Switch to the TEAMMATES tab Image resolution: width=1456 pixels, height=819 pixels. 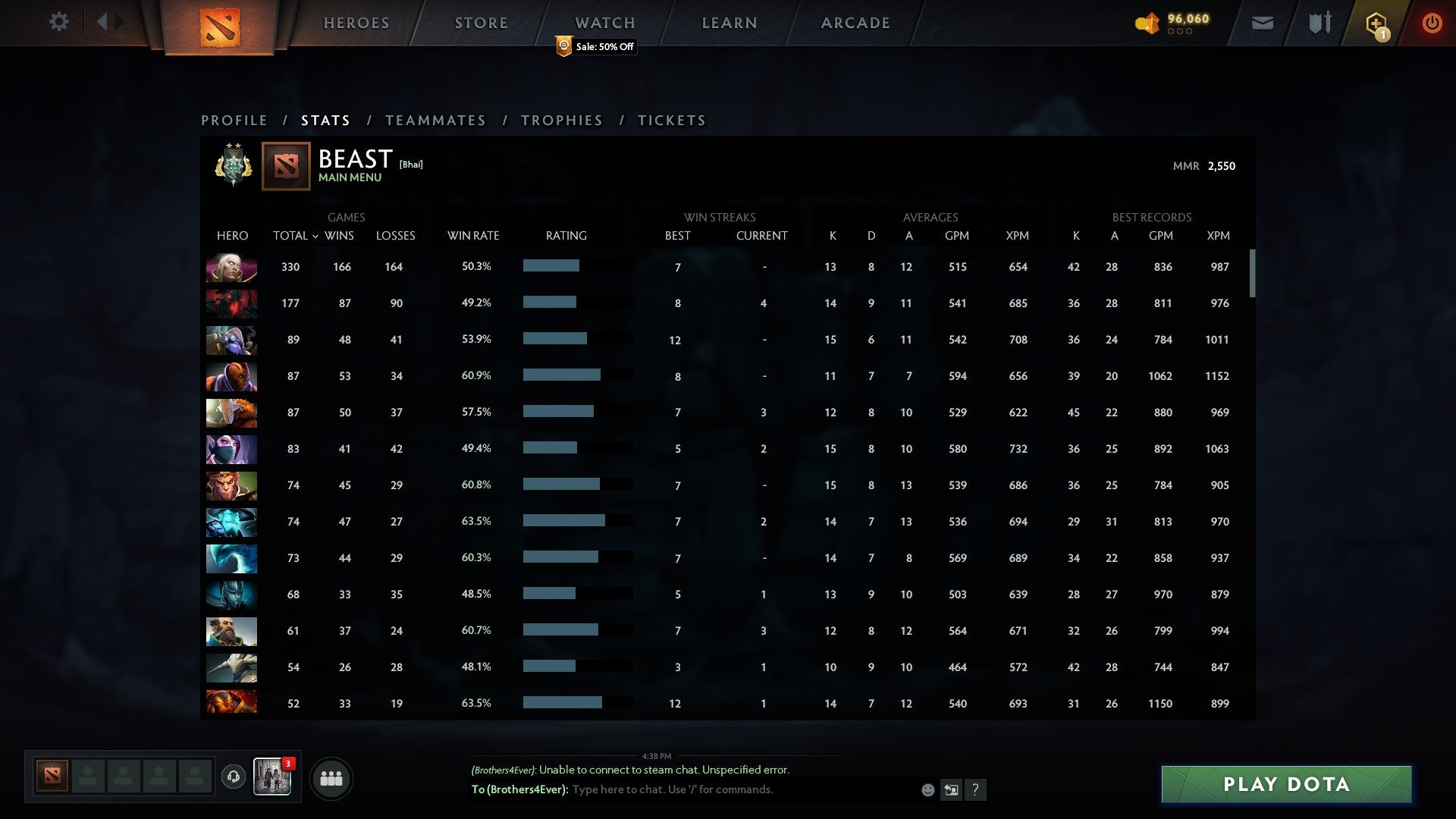coord(436,120)
